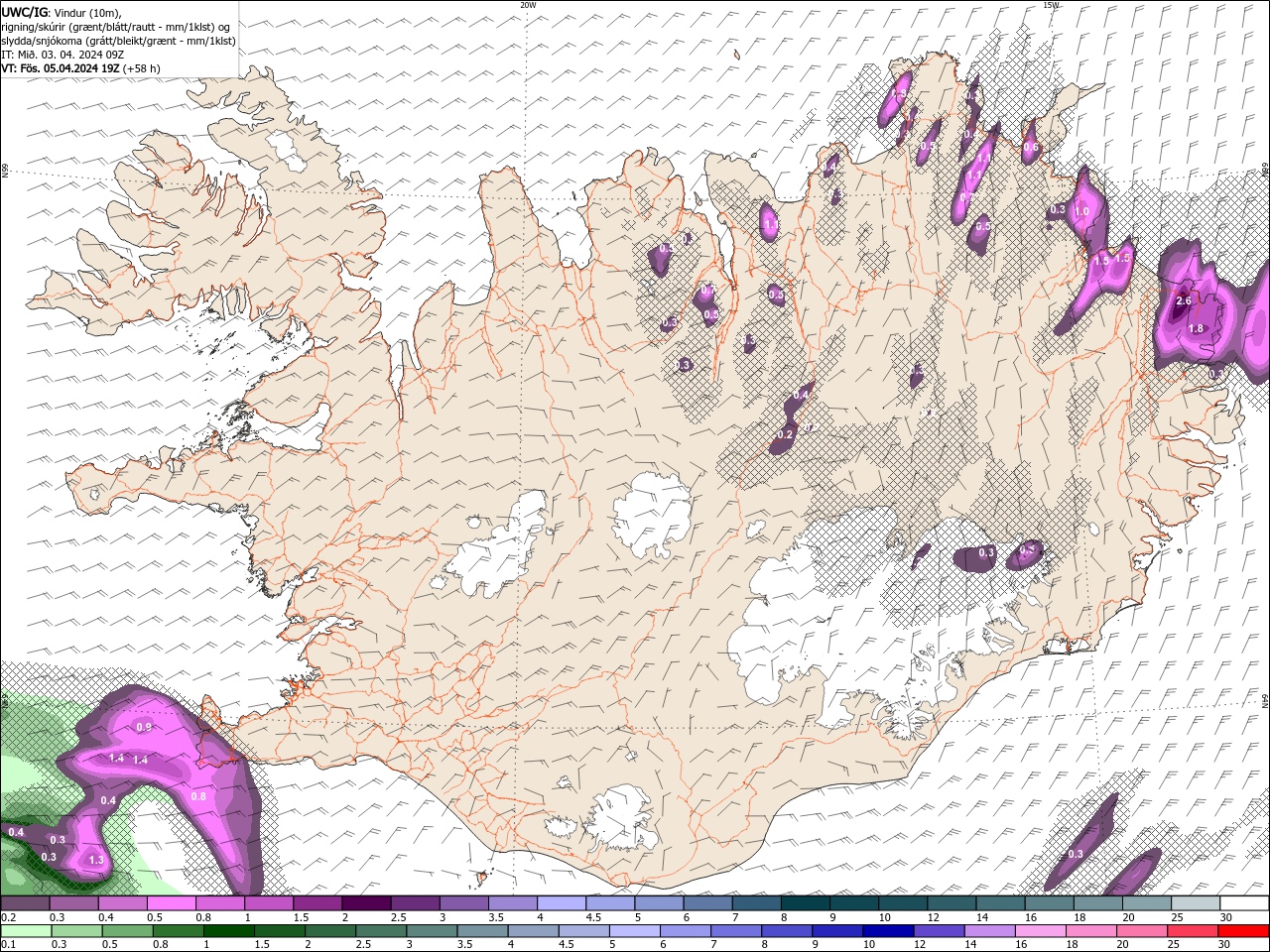Pick the palest green lower swatch at 0.1
1270x952 pixels.
[x=26, y=931]
